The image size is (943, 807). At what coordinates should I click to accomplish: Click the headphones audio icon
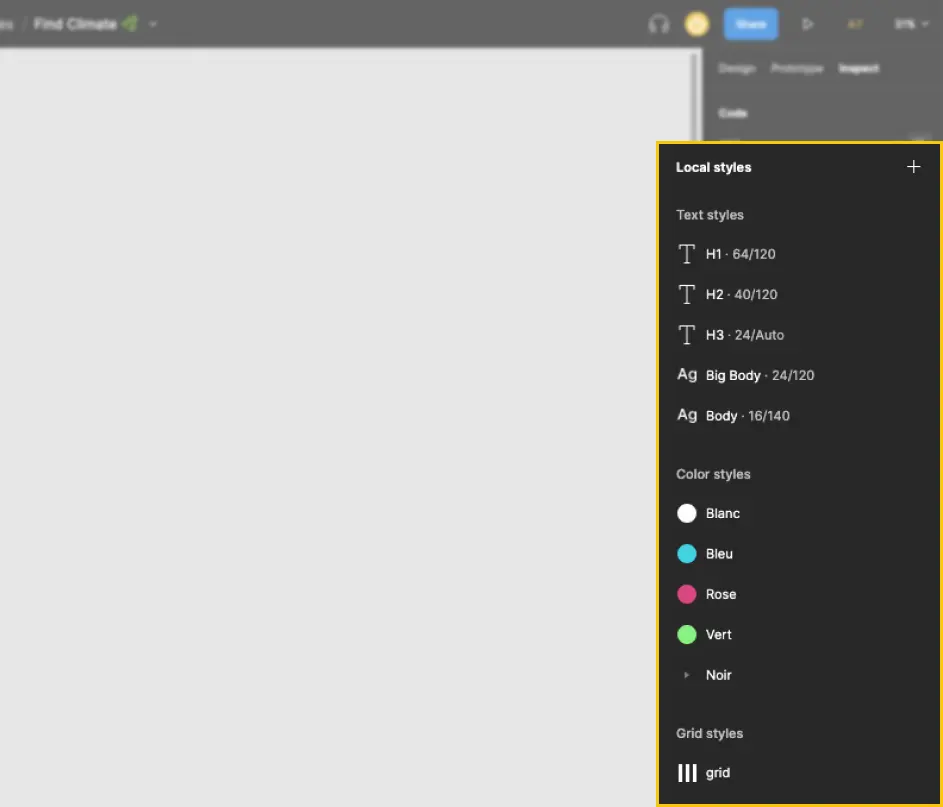coord(658,23)
